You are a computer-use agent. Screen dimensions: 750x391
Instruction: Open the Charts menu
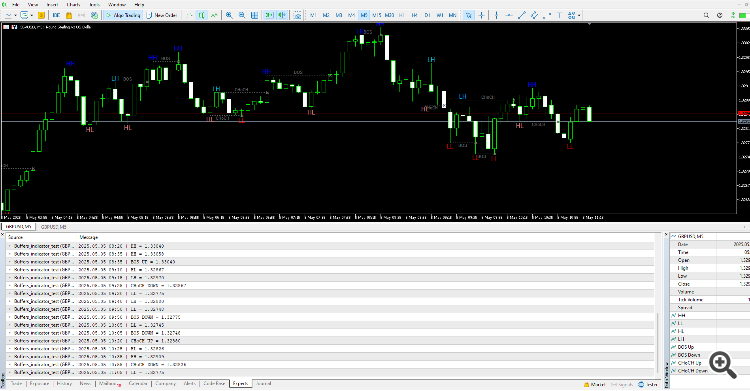click(73, 4)
